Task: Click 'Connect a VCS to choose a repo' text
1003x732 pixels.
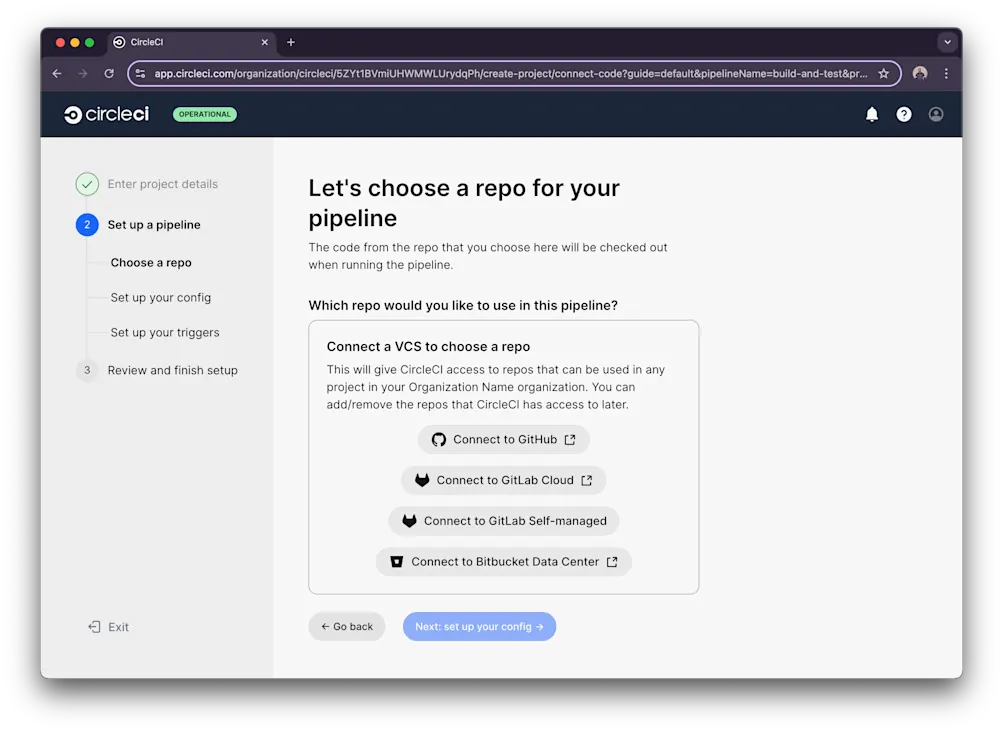Action: tap(428, 347)
